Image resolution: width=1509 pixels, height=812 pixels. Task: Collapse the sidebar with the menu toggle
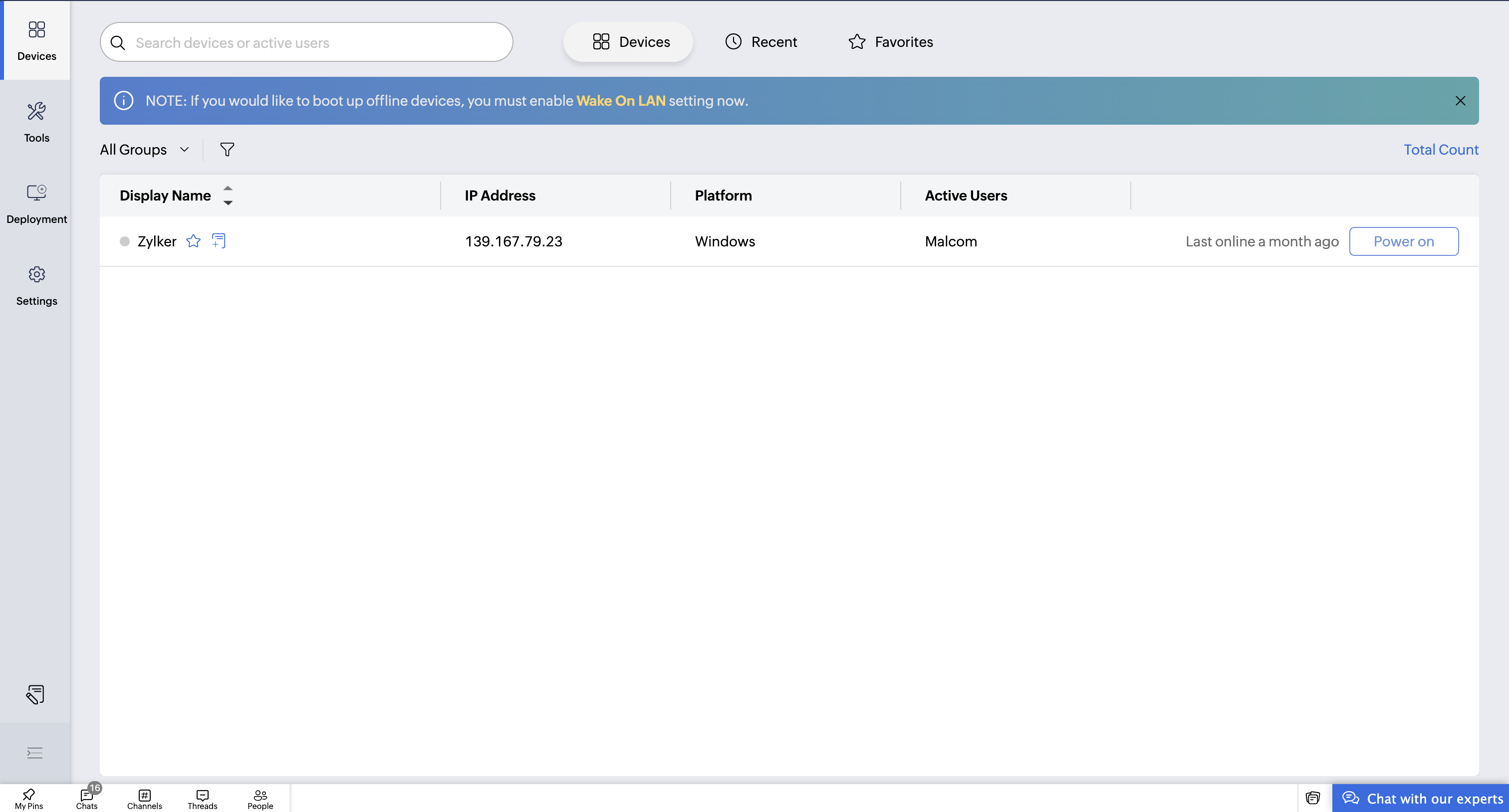coord(35,753)
